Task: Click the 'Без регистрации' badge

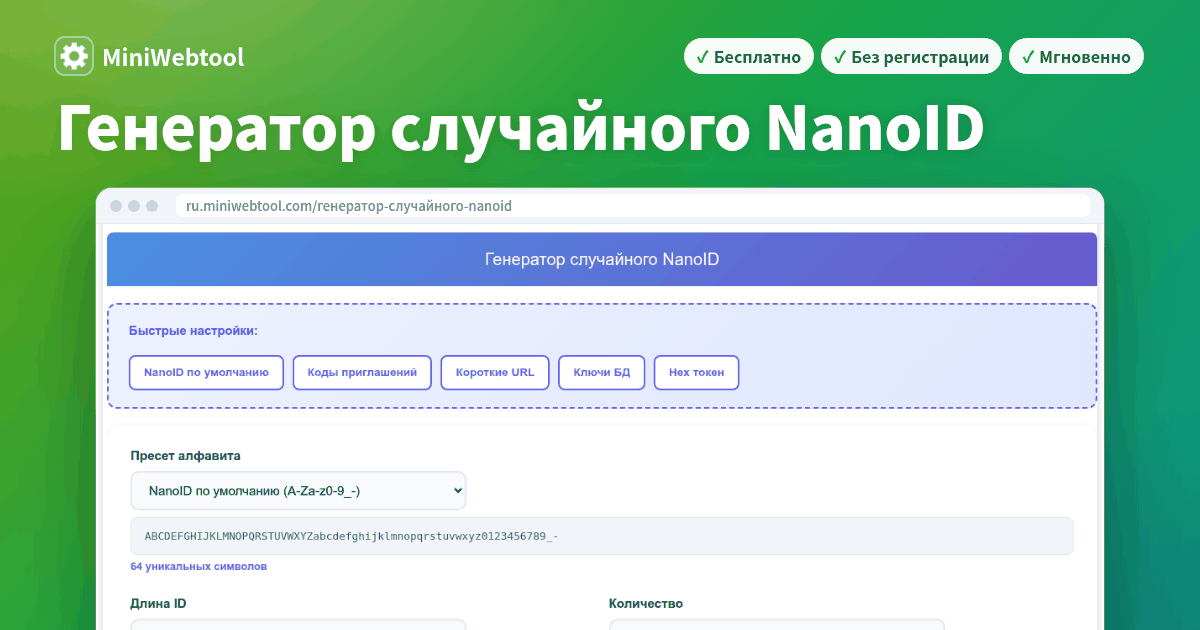Action: pyautogui.click(x=910, y=57)
